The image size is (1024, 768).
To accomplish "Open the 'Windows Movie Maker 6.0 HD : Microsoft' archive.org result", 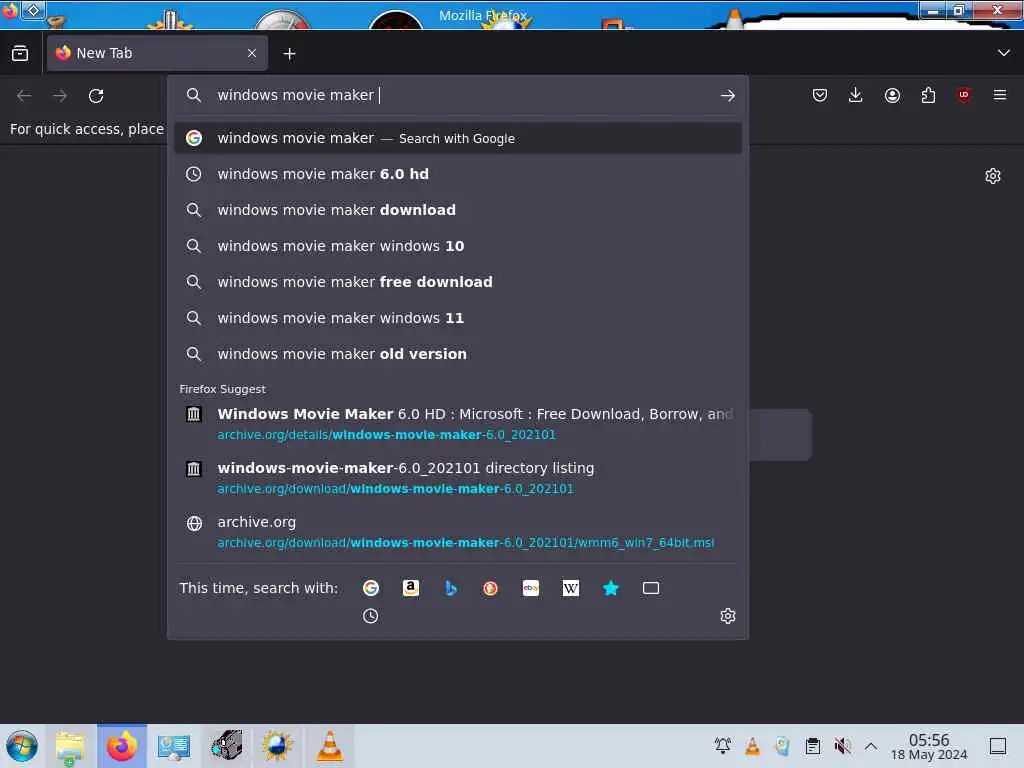I will pos(458,424).
